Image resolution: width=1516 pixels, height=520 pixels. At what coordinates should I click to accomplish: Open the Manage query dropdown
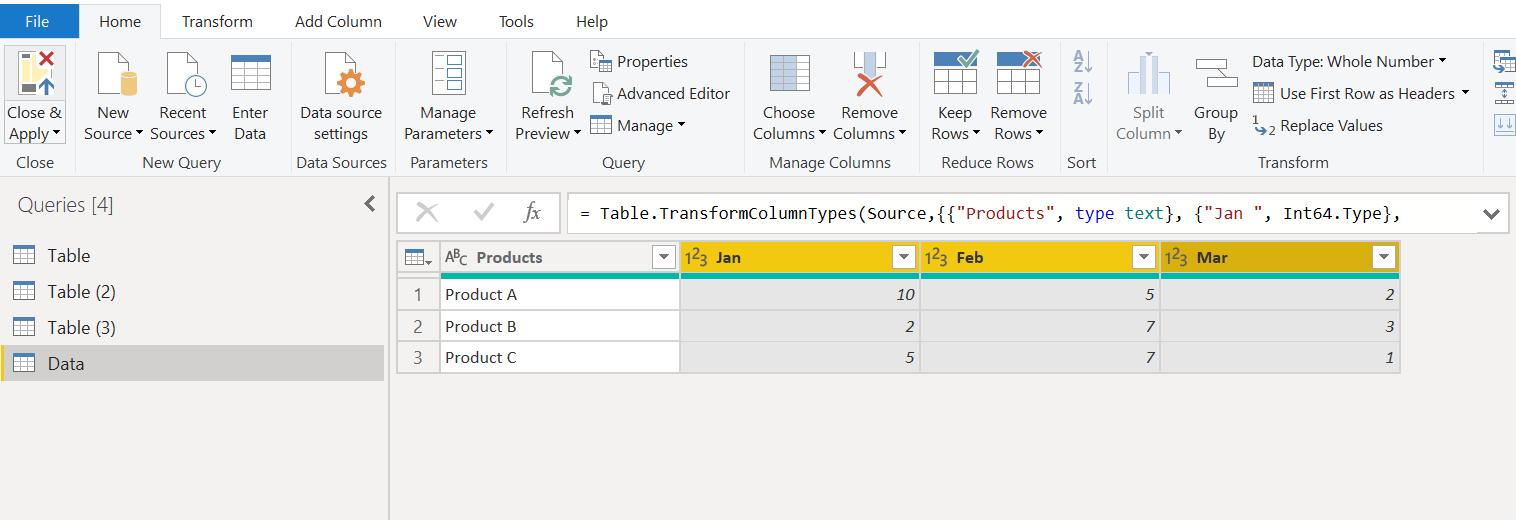[x=638, y=126]
